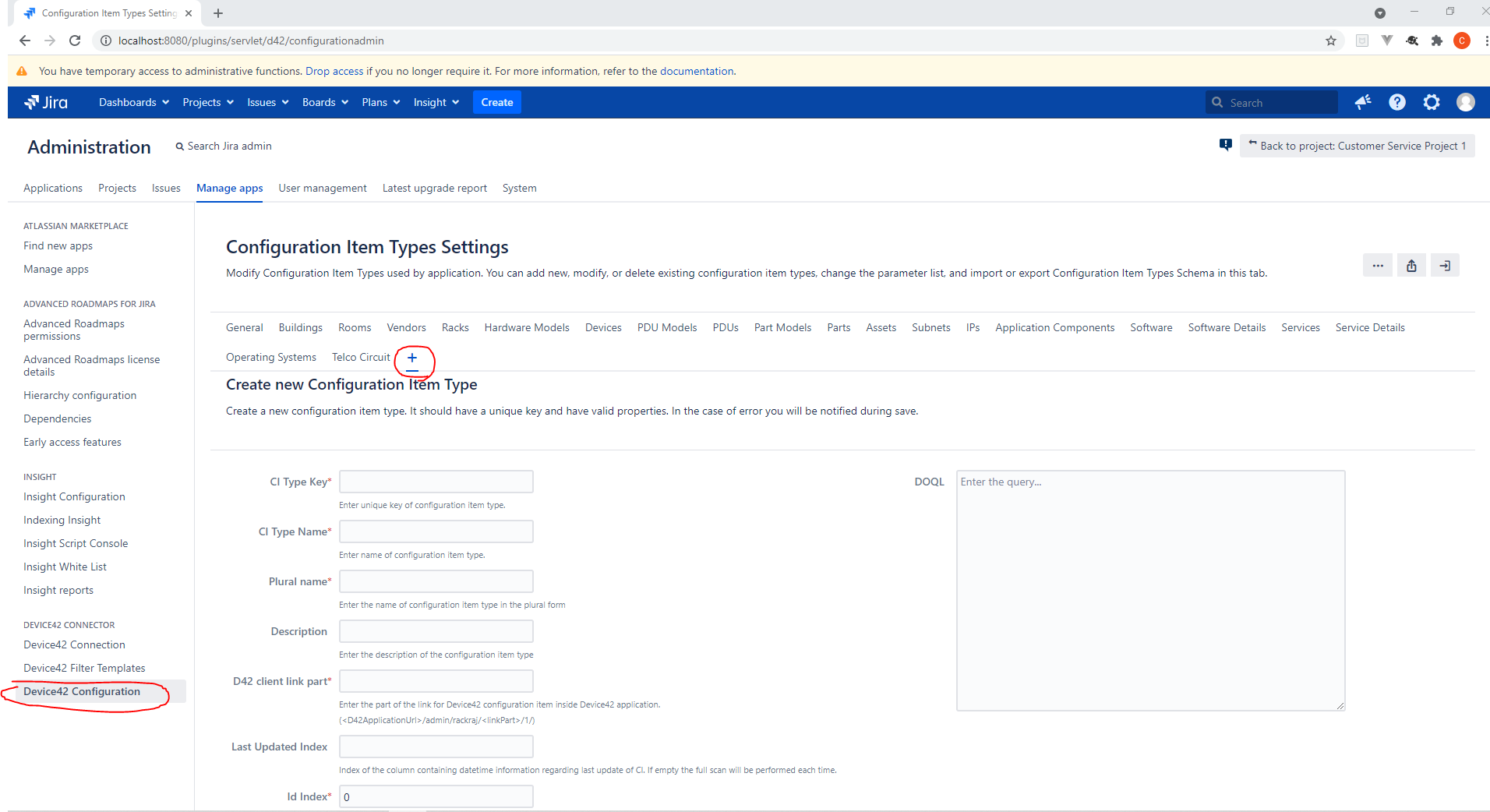Click the feedback flag icon near Back to project

coord(1225,145)
